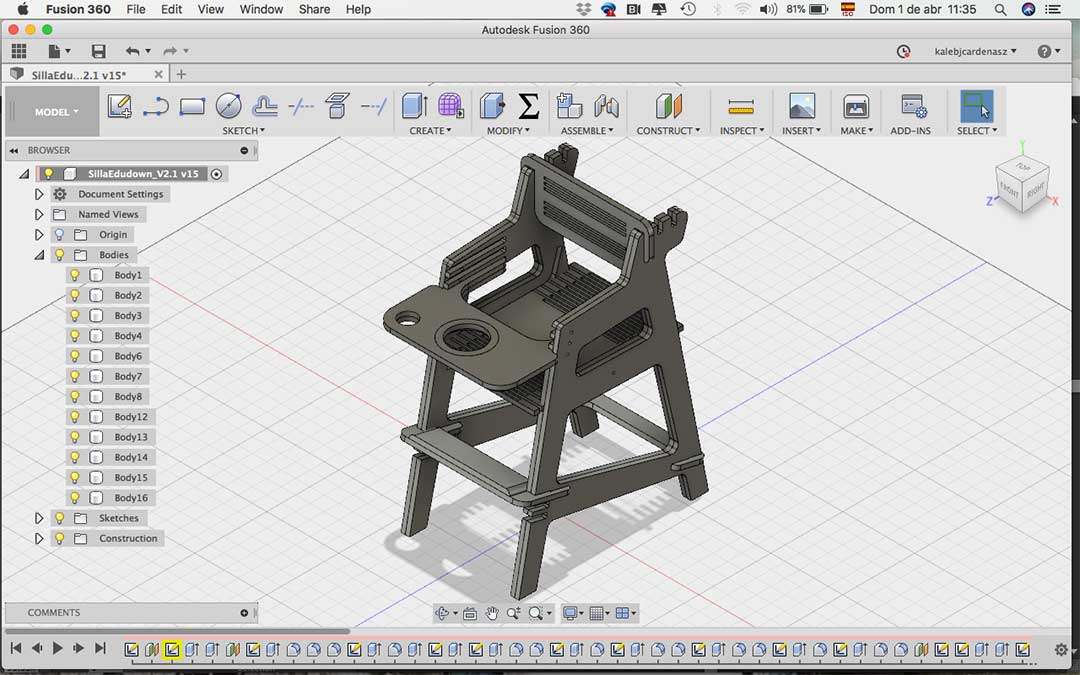Click the Line sketch tool

tap(155, 106)
